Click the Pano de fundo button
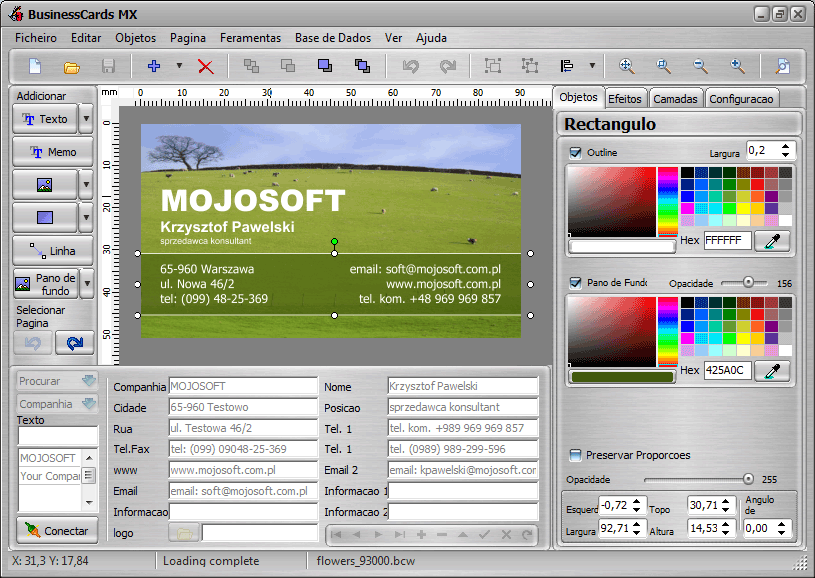 [x=46, y=283]
